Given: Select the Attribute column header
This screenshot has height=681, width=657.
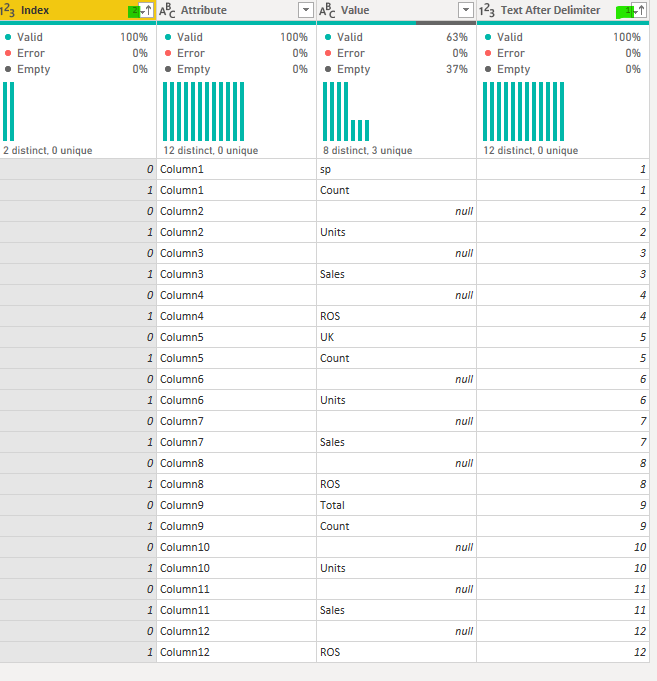Looking at the screenshot, I should coord(236,10).
